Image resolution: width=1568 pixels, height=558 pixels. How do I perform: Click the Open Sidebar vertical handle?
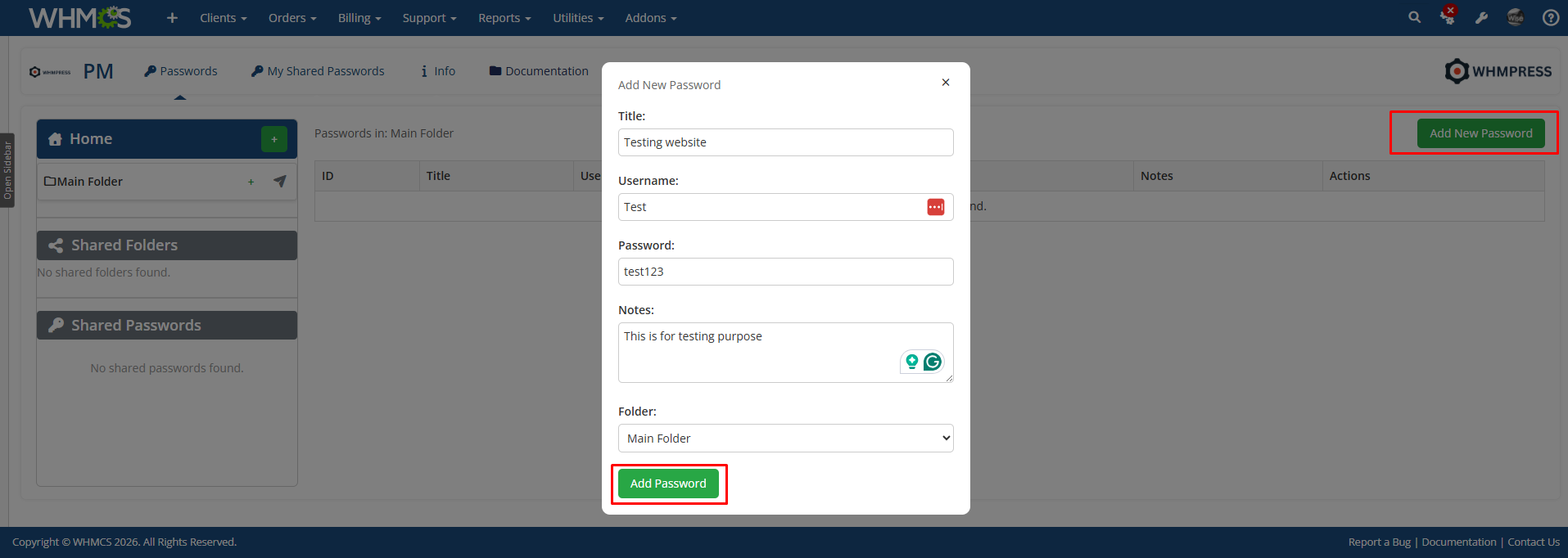pyautogui.click(x=7, y=170)
